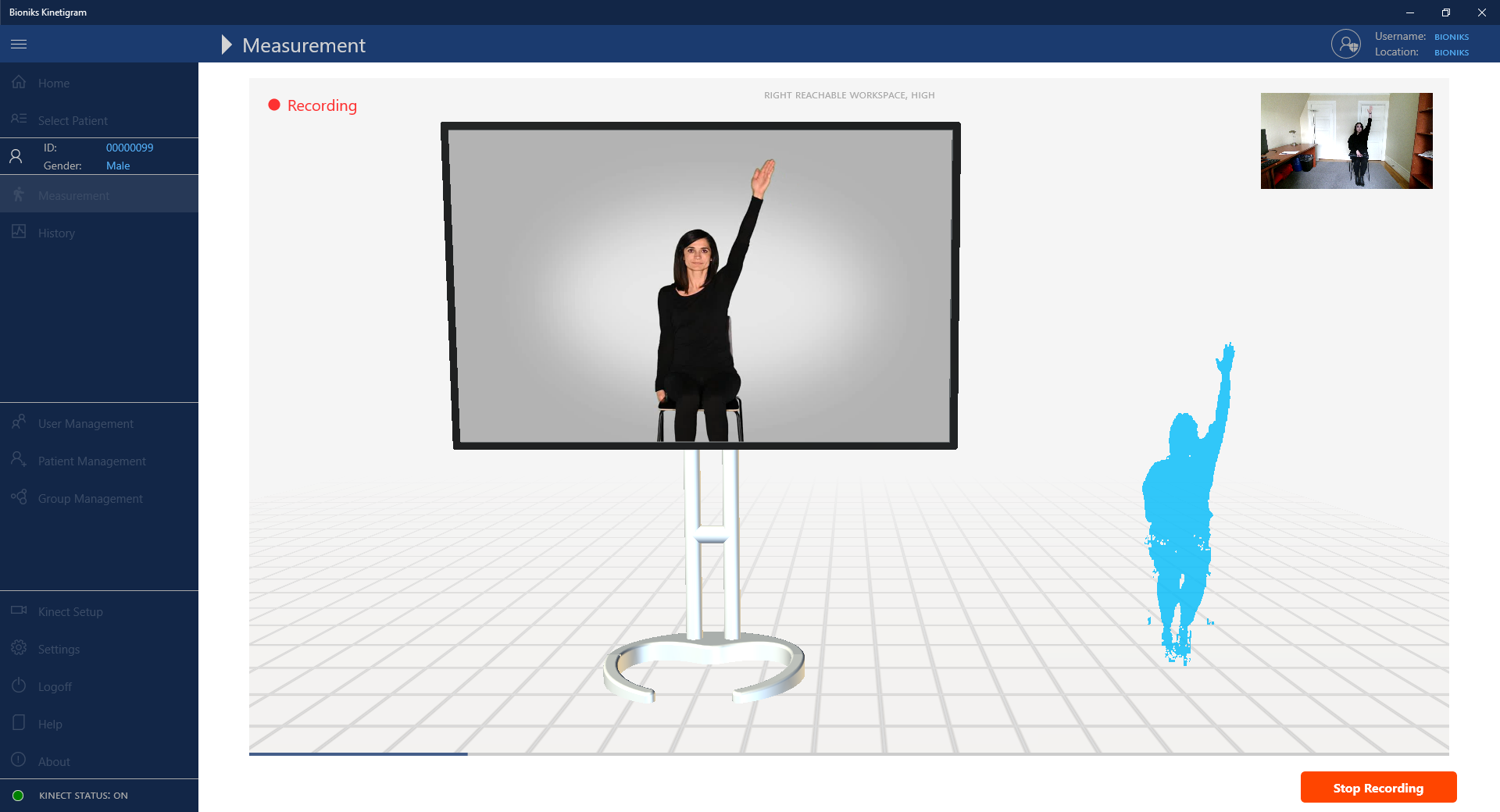Click the user profile avatar icon
The image size is (1500, 812).
tap(1345, 45)
